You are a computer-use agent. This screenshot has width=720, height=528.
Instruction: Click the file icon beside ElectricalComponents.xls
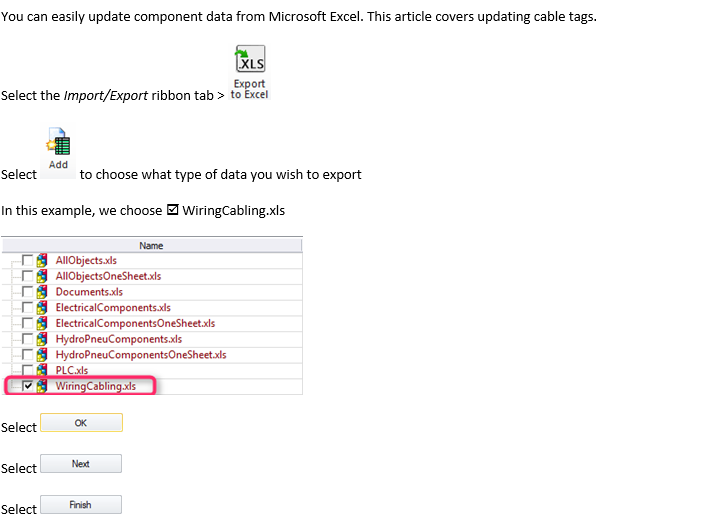click(x=42, y=307)
